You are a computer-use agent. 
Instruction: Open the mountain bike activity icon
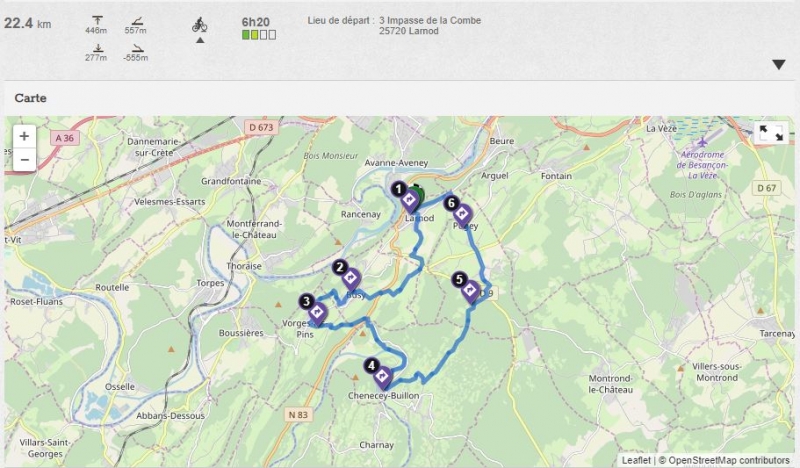pyautogui.click(x=199, y=24)
